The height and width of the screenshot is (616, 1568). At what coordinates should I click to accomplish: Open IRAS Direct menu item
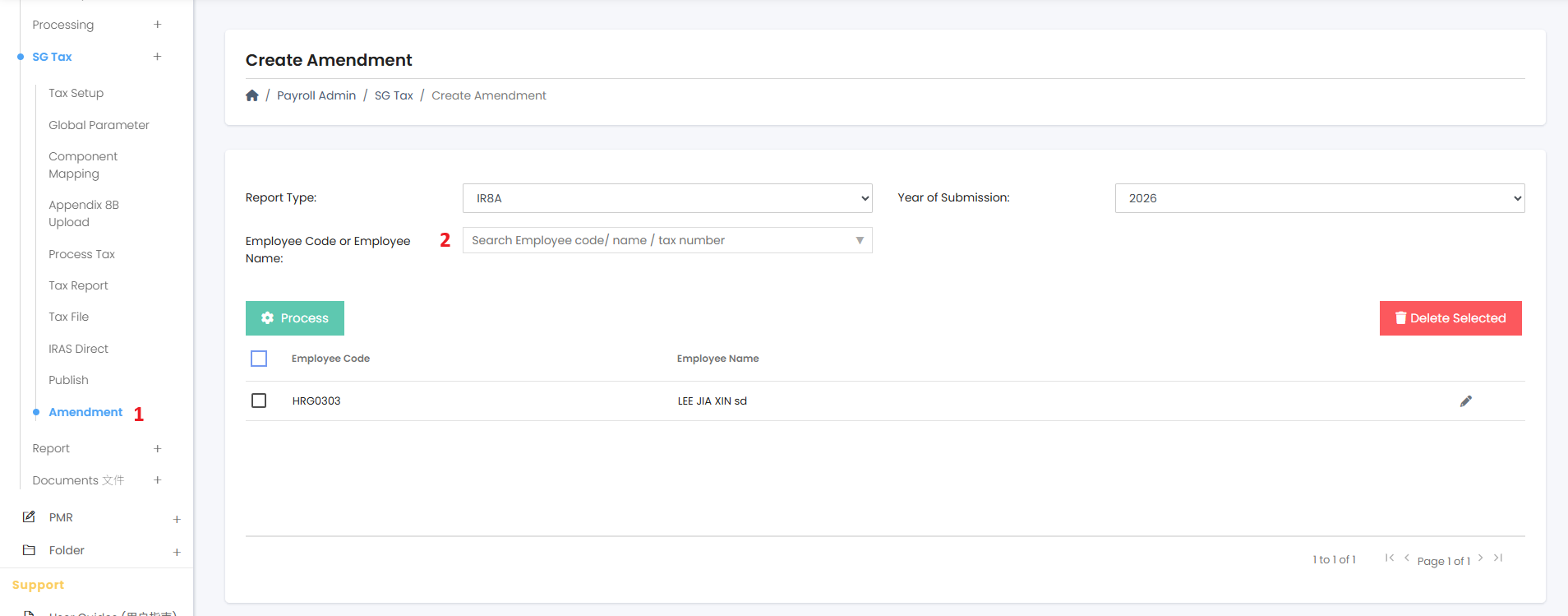tap(78, 349)
